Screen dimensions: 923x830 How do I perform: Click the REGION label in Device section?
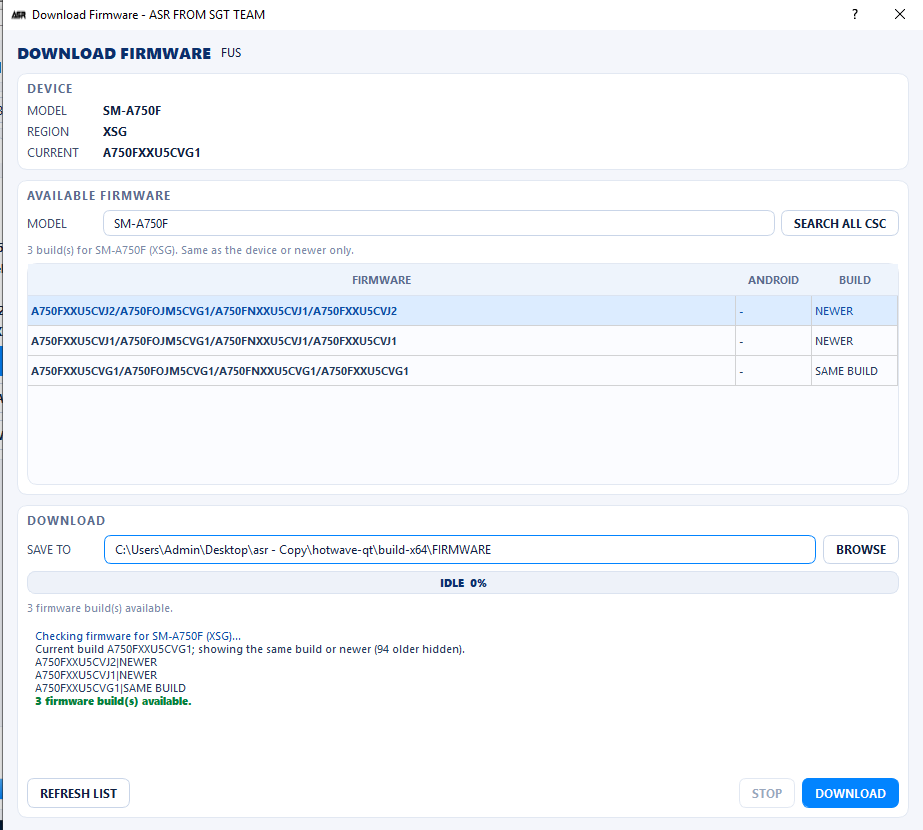pyautogui.click(x=48, y=131)
